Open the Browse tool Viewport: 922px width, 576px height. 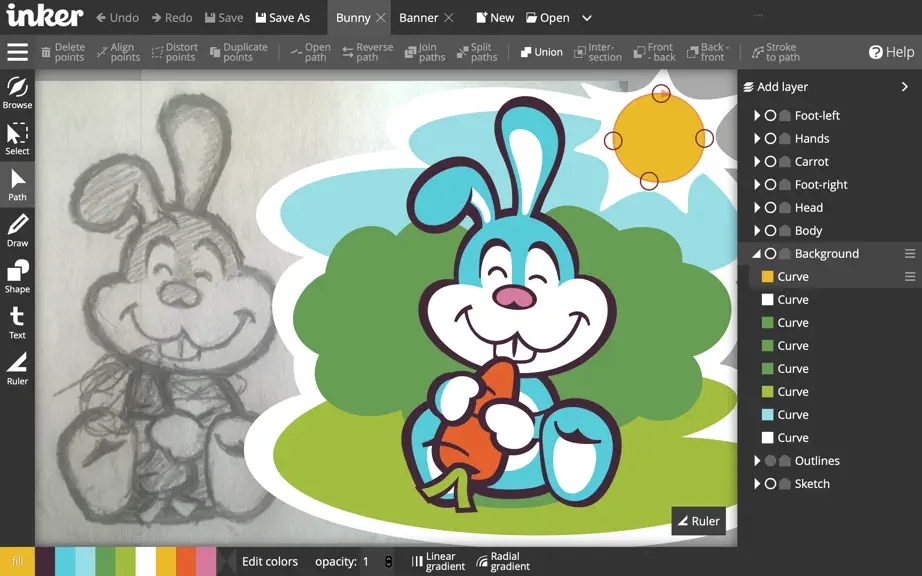pyautogui.click(x=17, y=92)
